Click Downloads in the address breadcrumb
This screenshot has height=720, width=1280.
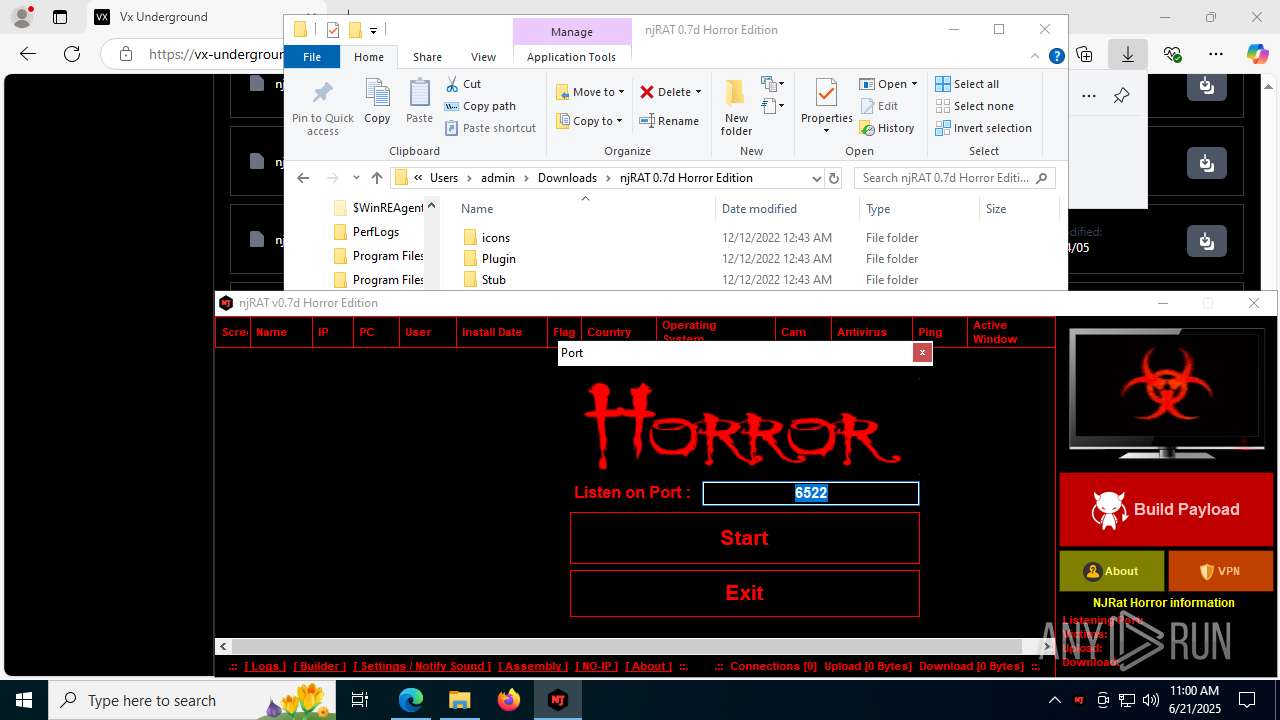point(567,178)
